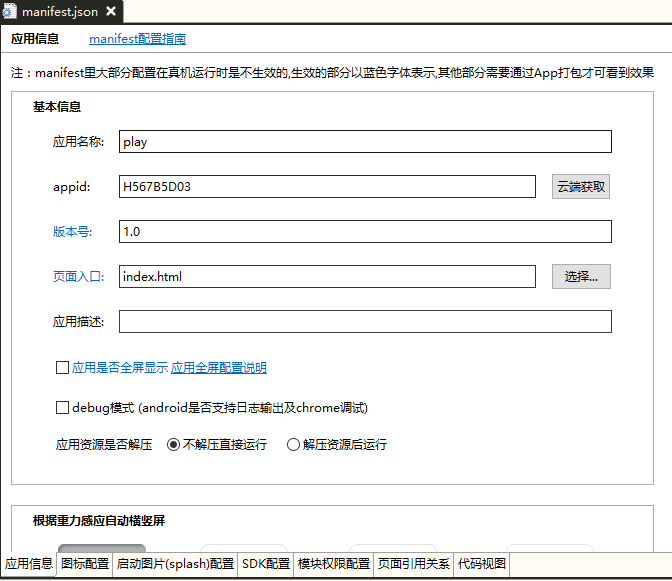This screenshot has height=581, width=672.
Task: Click the 应用信息 header title
Action: [x=35, y=39]
